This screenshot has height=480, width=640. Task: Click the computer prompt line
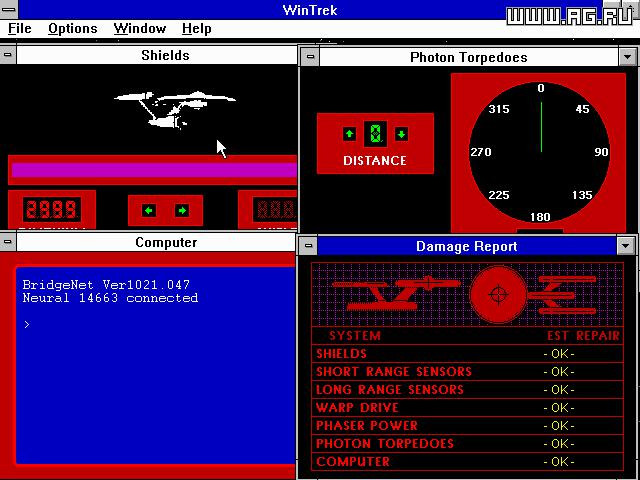[27, 325]
